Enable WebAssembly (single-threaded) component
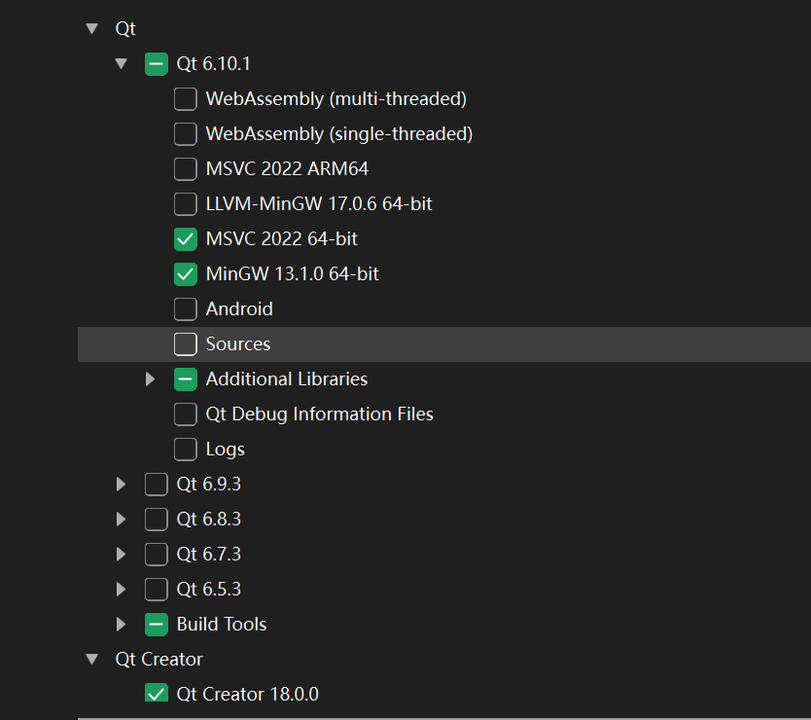811x720 pixels. tap(185, 134)
